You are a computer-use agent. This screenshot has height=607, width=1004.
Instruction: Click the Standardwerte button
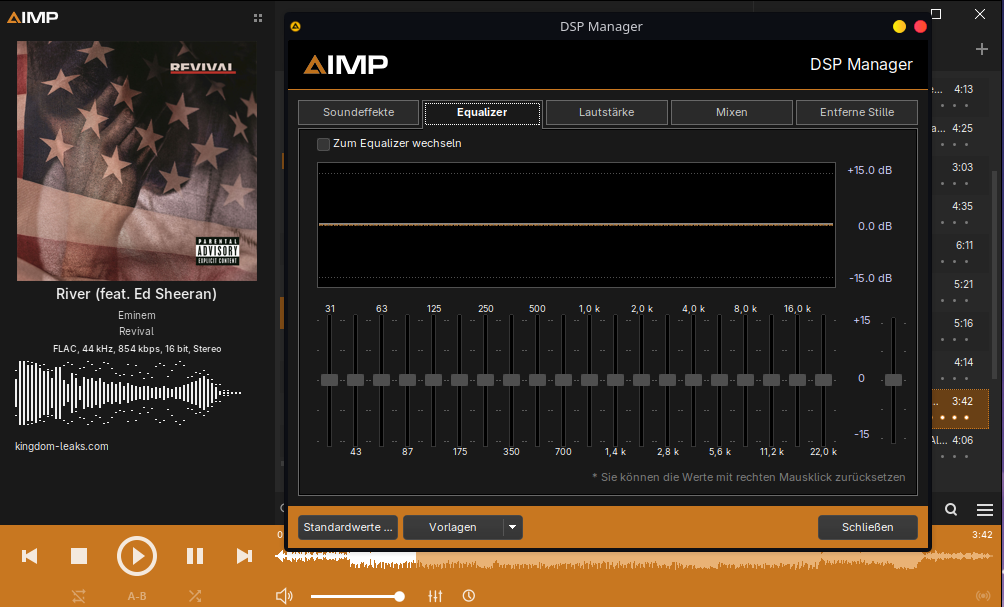click(348, 527)
